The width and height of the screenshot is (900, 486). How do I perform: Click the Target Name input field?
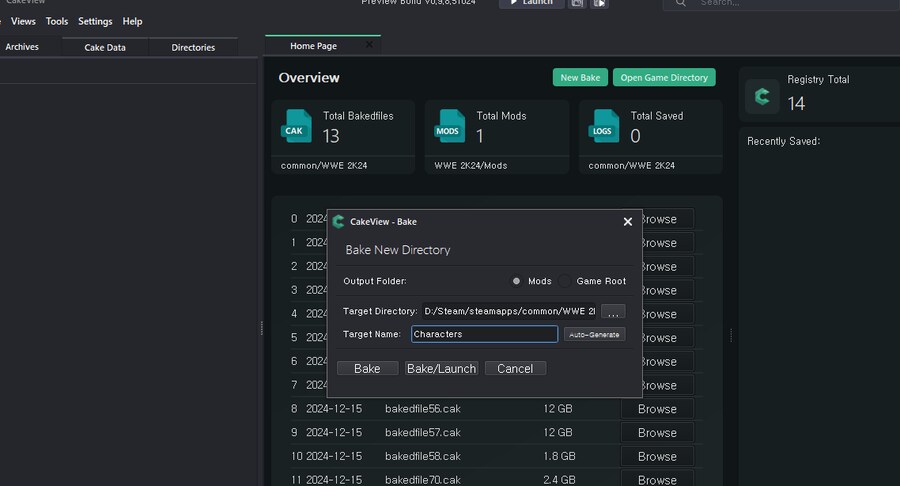pyautogui.click(x=484, y=334)
